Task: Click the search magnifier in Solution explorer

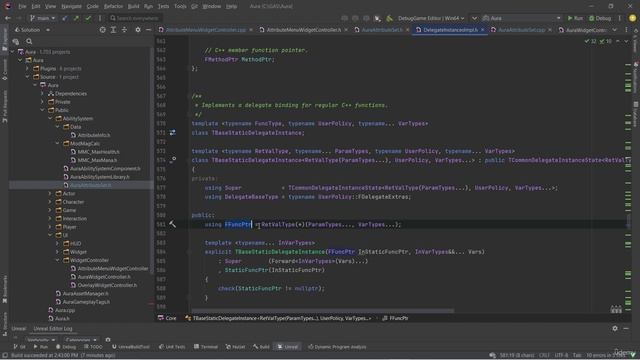Action: (29, 41)
